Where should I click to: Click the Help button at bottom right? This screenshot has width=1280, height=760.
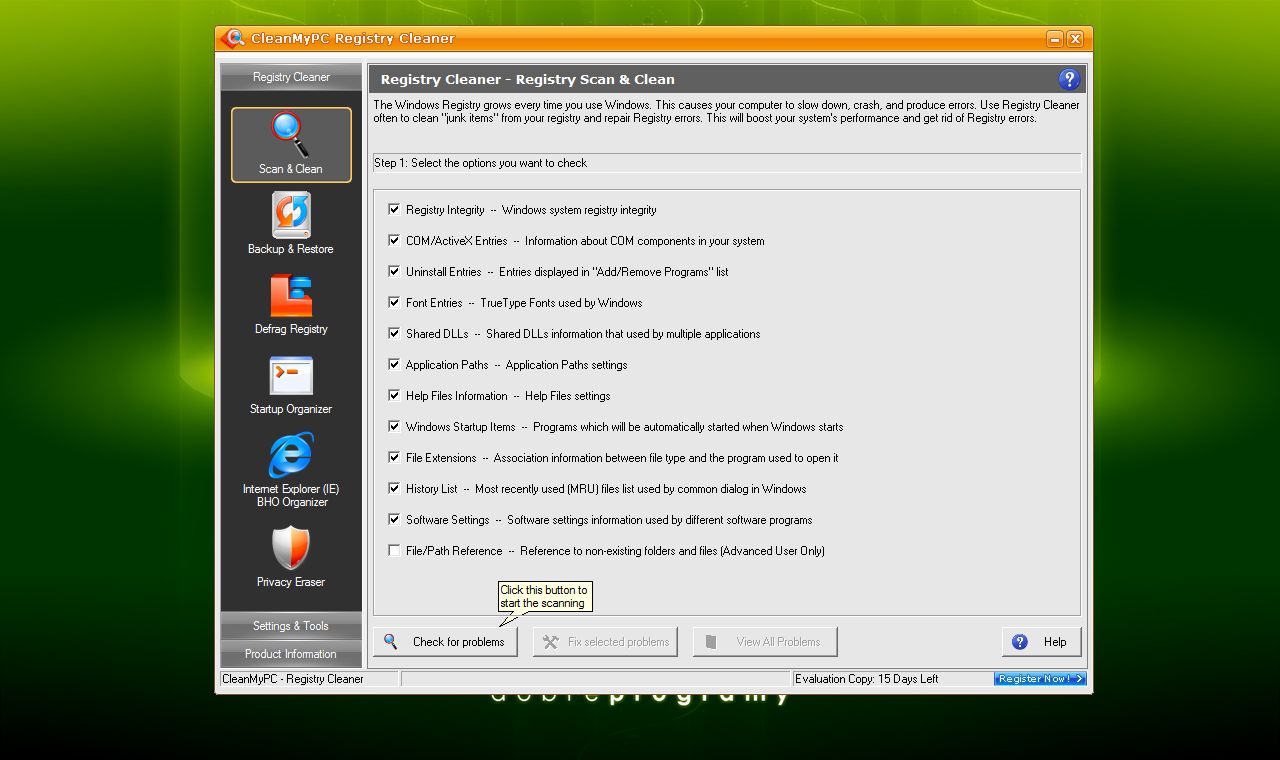[1041, 642]
